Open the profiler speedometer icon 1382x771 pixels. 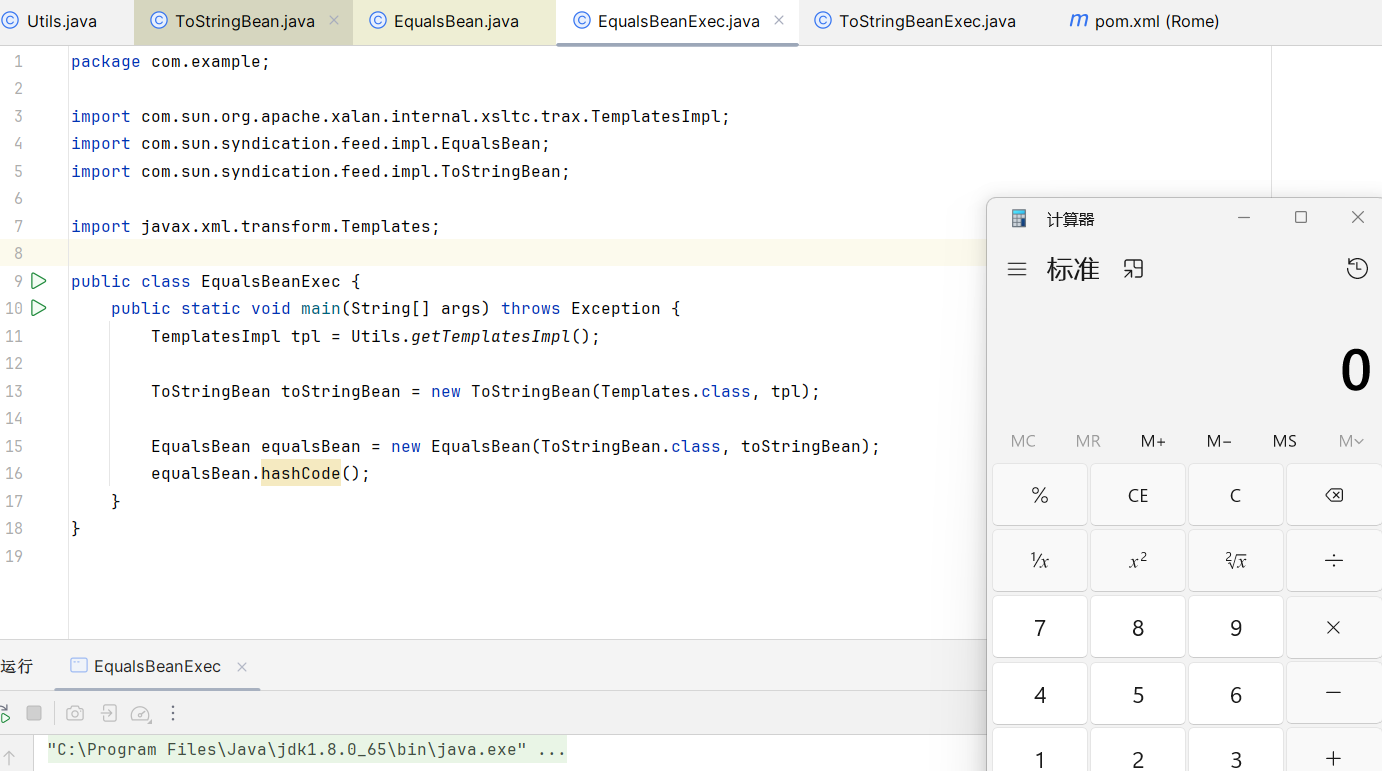pos(141,713)
